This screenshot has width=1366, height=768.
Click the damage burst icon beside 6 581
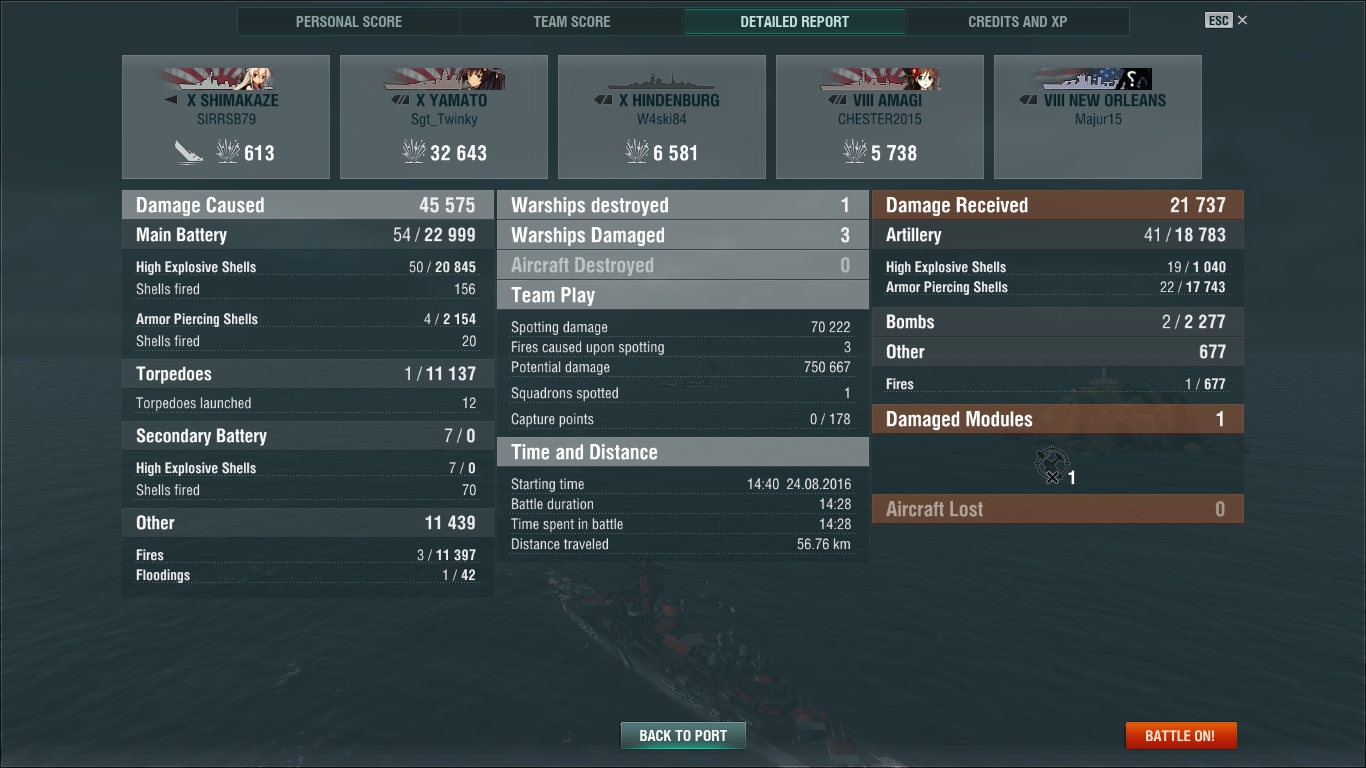[x=636, y=152]
